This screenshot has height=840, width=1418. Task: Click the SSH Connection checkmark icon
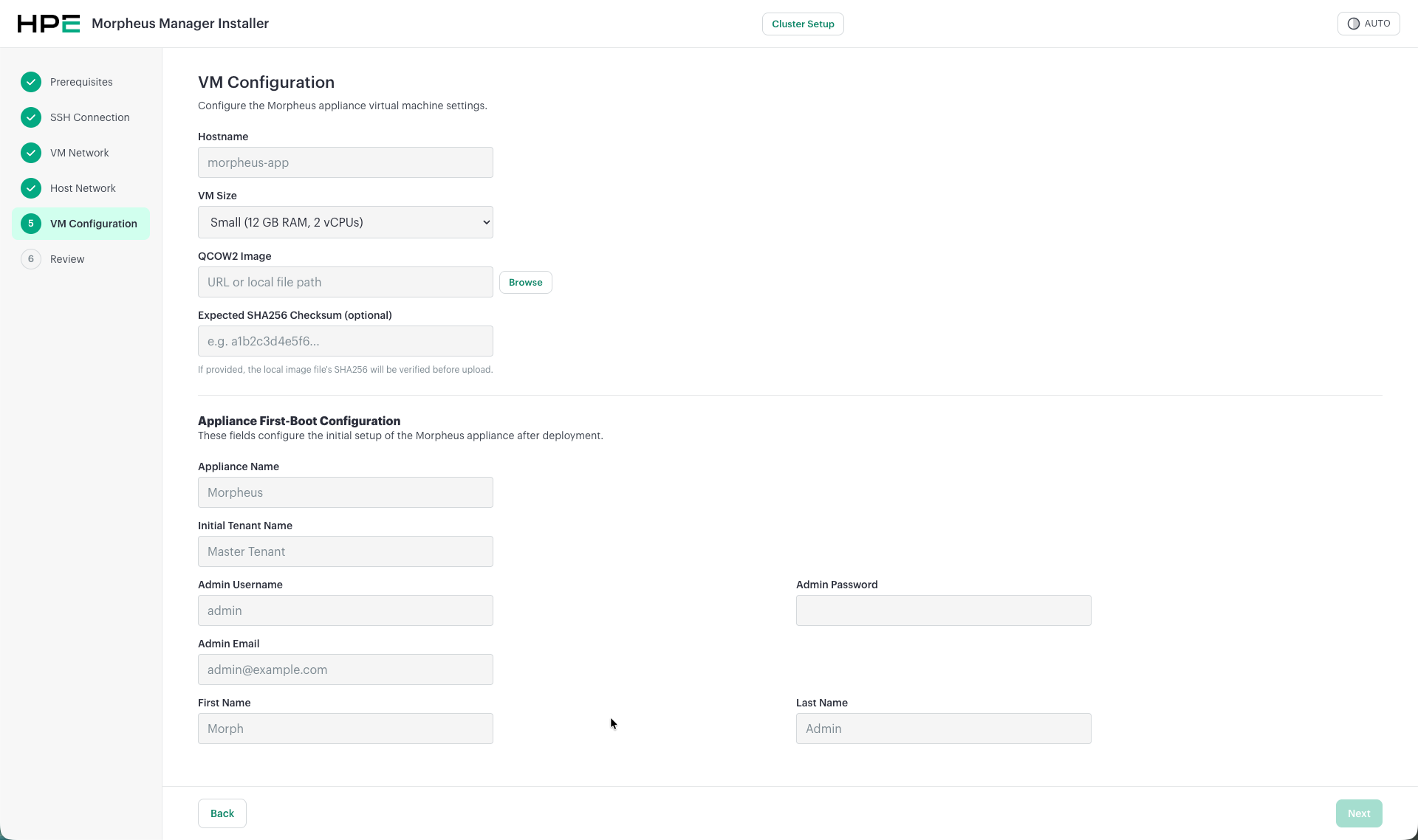click(x=31, y=117)
